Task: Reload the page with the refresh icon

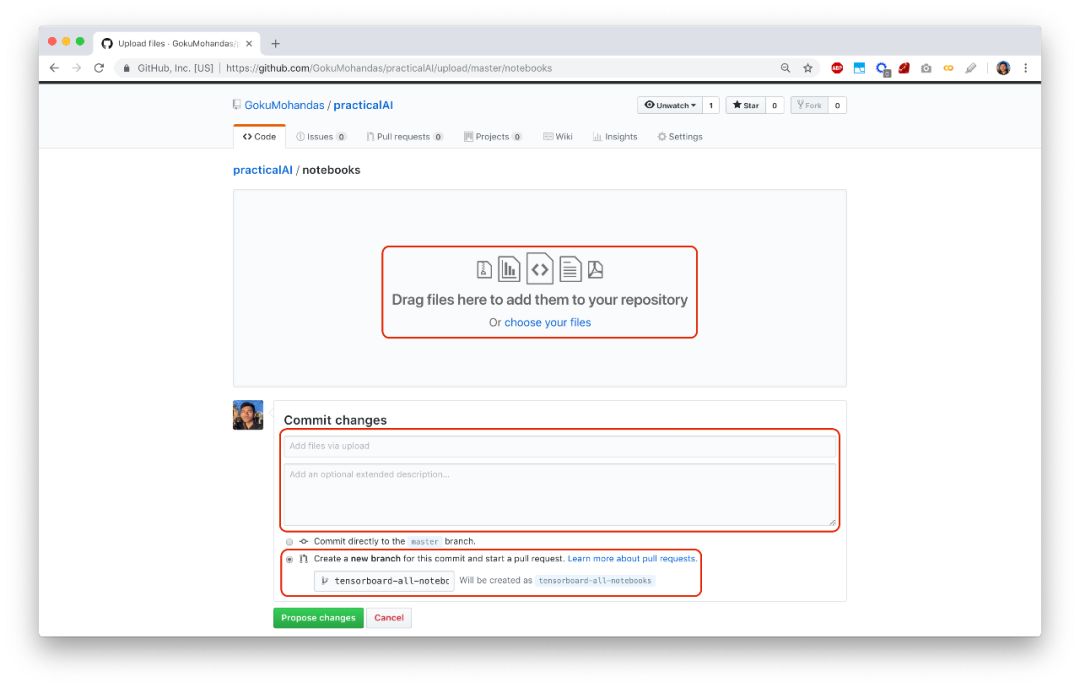Action: tap(99, 68)
